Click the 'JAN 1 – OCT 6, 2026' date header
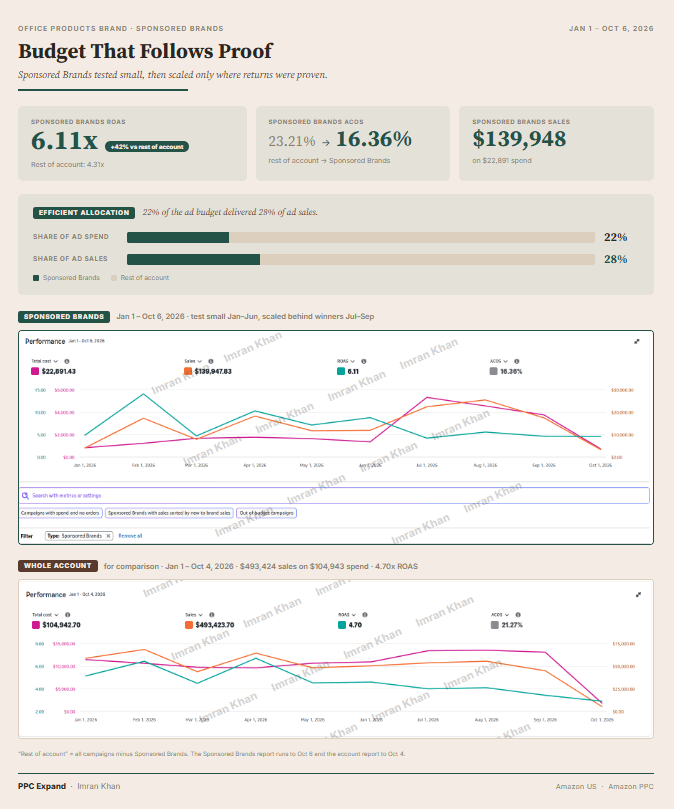 click(611, 28)
